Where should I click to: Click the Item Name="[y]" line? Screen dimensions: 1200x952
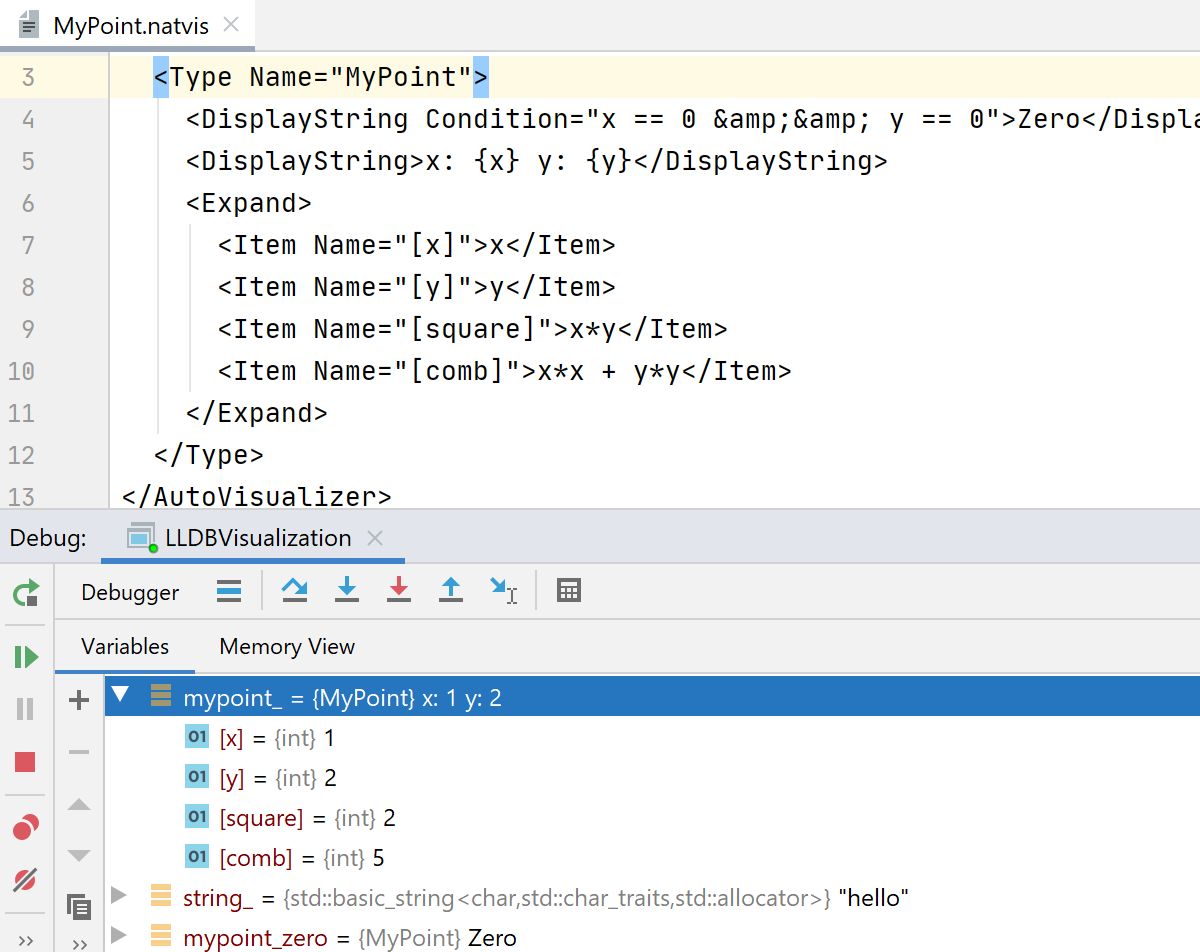417,287
